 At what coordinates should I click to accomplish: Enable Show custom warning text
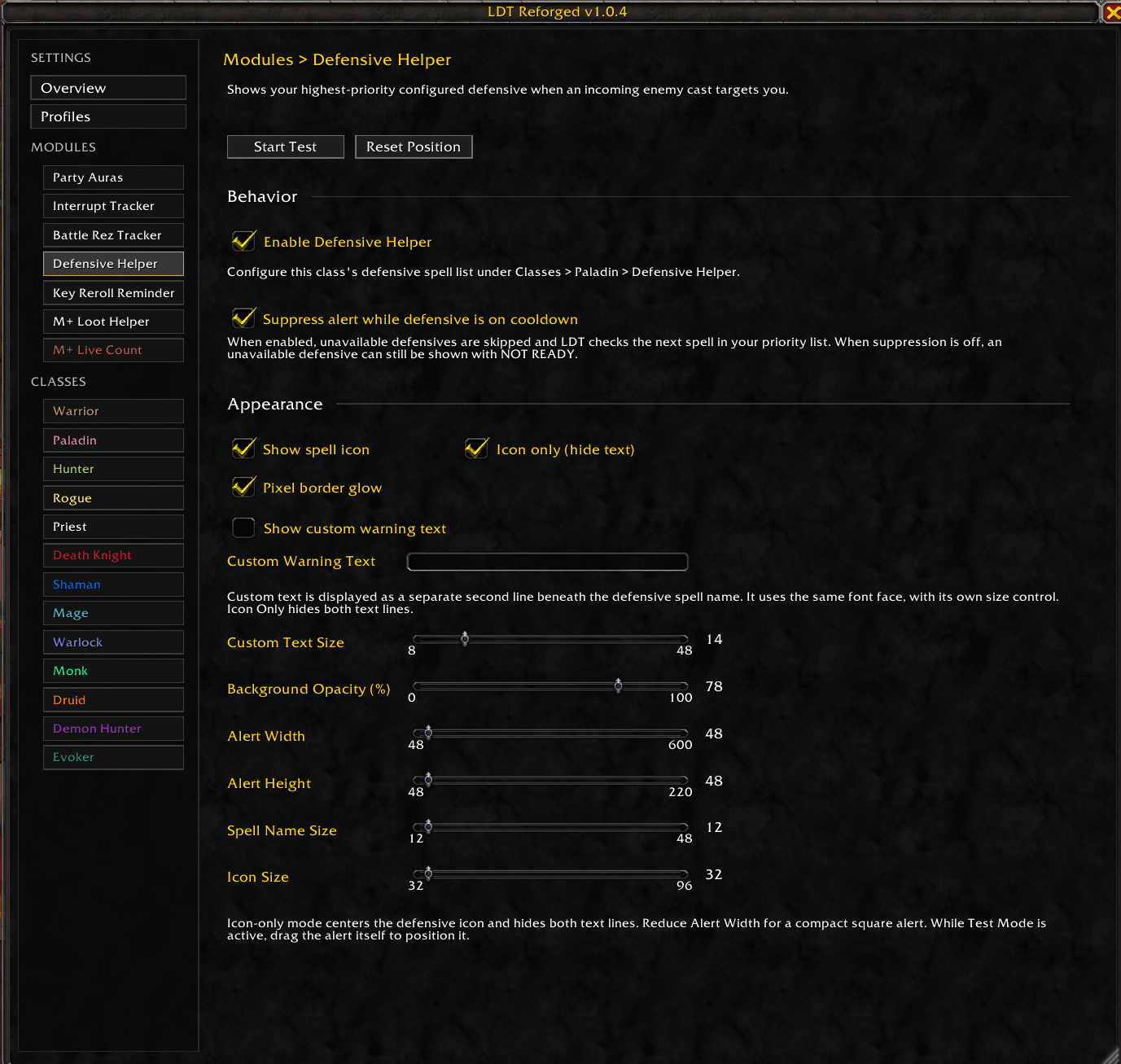(243, 528)
